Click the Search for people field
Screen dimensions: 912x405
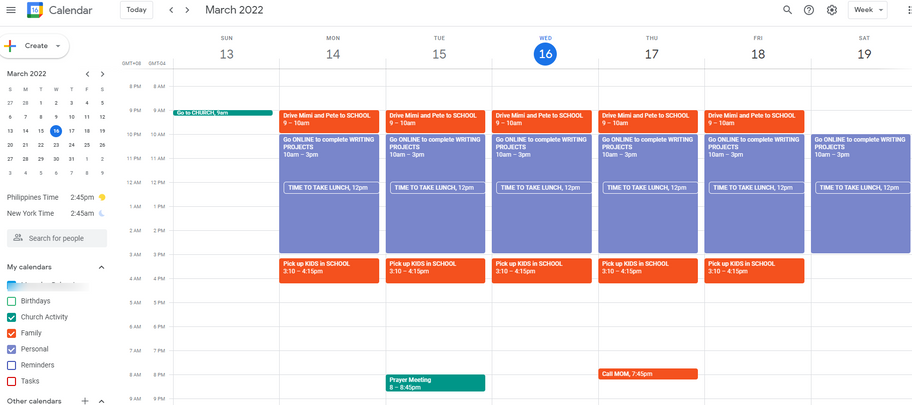[x=57, y=238]
